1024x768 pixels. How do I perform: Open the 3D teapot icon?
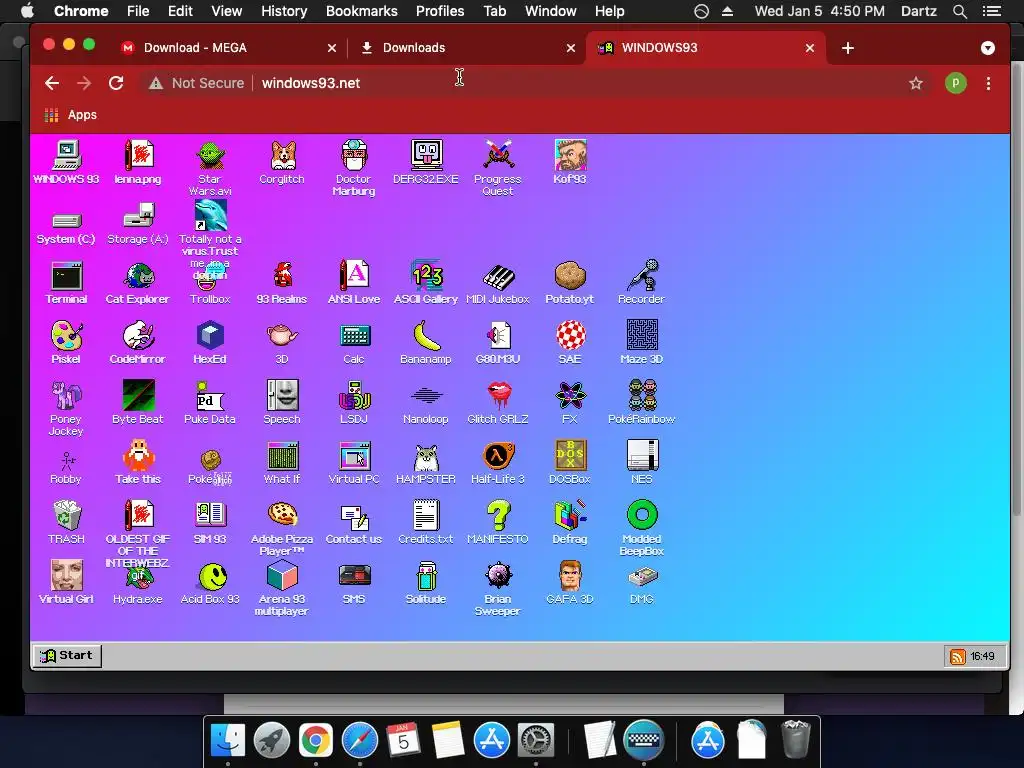281,343
